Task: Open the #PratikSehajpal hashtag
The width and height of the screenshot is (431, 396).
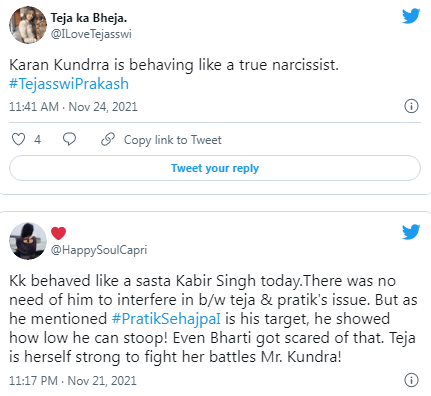Action: (x=166, y=319)
